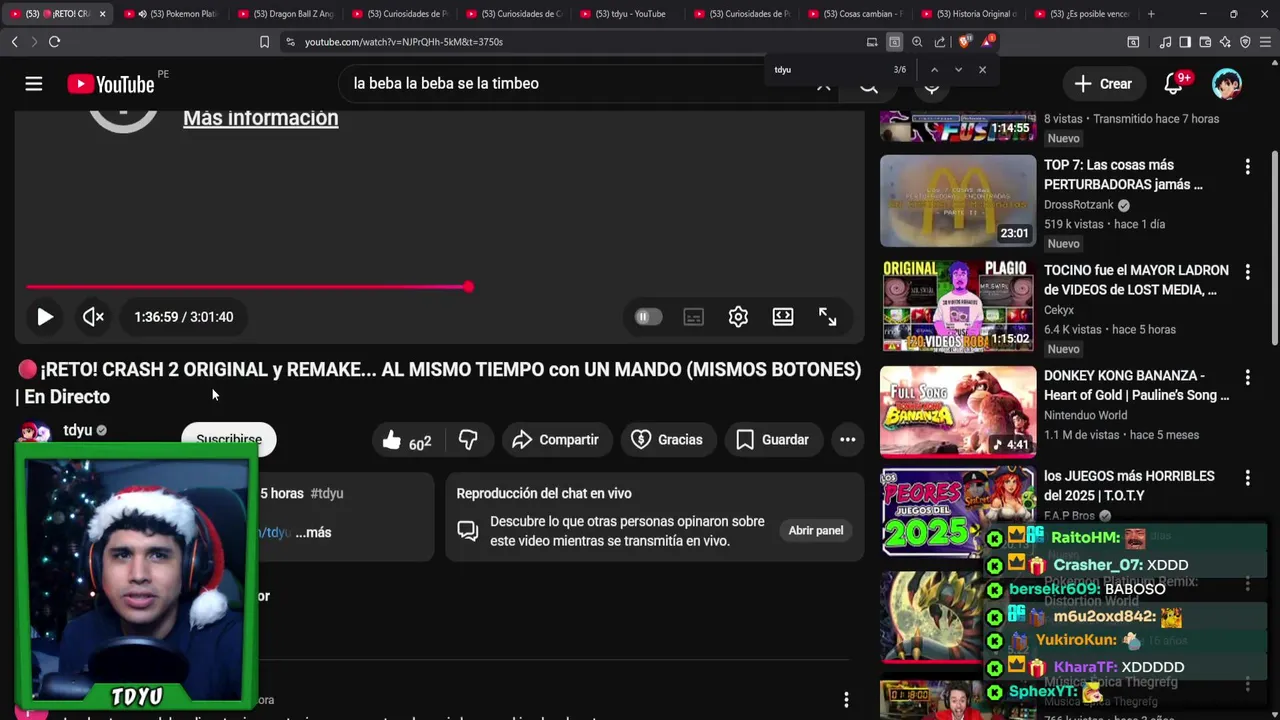The width and height of the screenshot is (1280, 720).
Task: Switch to Pokemon Platinum tab
Action: [172, 14]
